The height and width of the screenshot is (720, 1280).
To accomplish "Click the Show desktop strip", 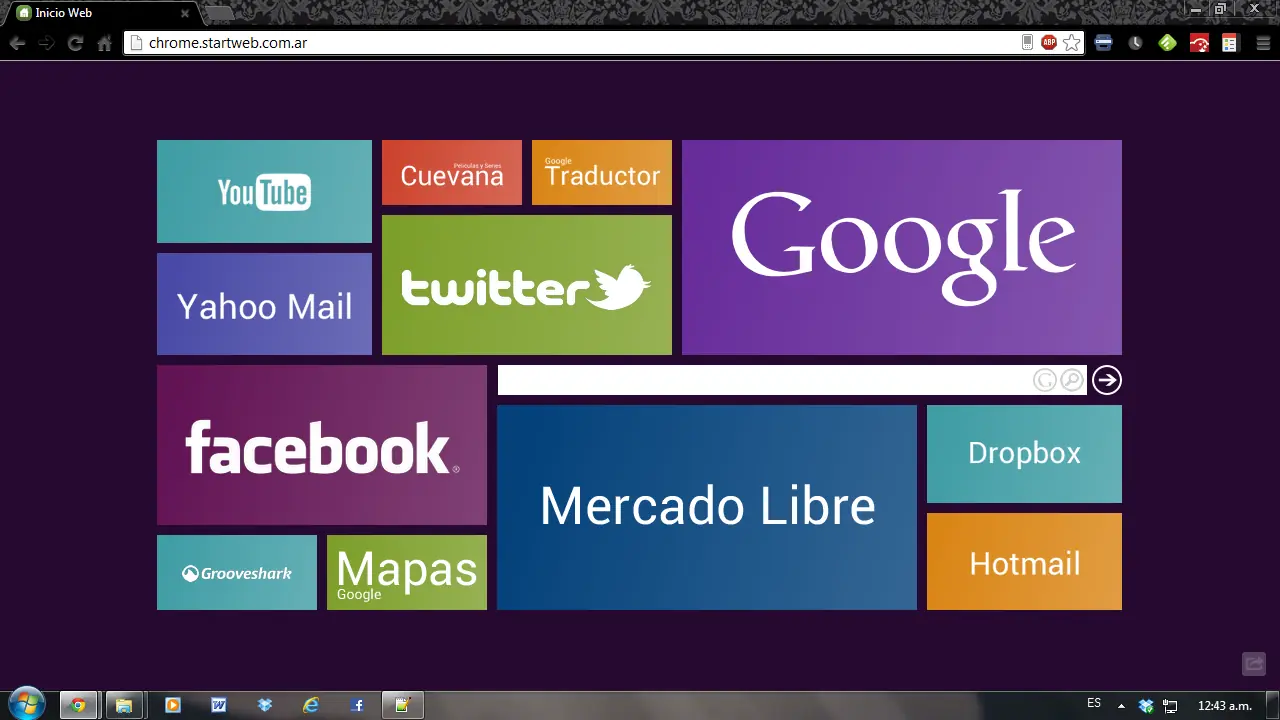I will point(1273,705).
